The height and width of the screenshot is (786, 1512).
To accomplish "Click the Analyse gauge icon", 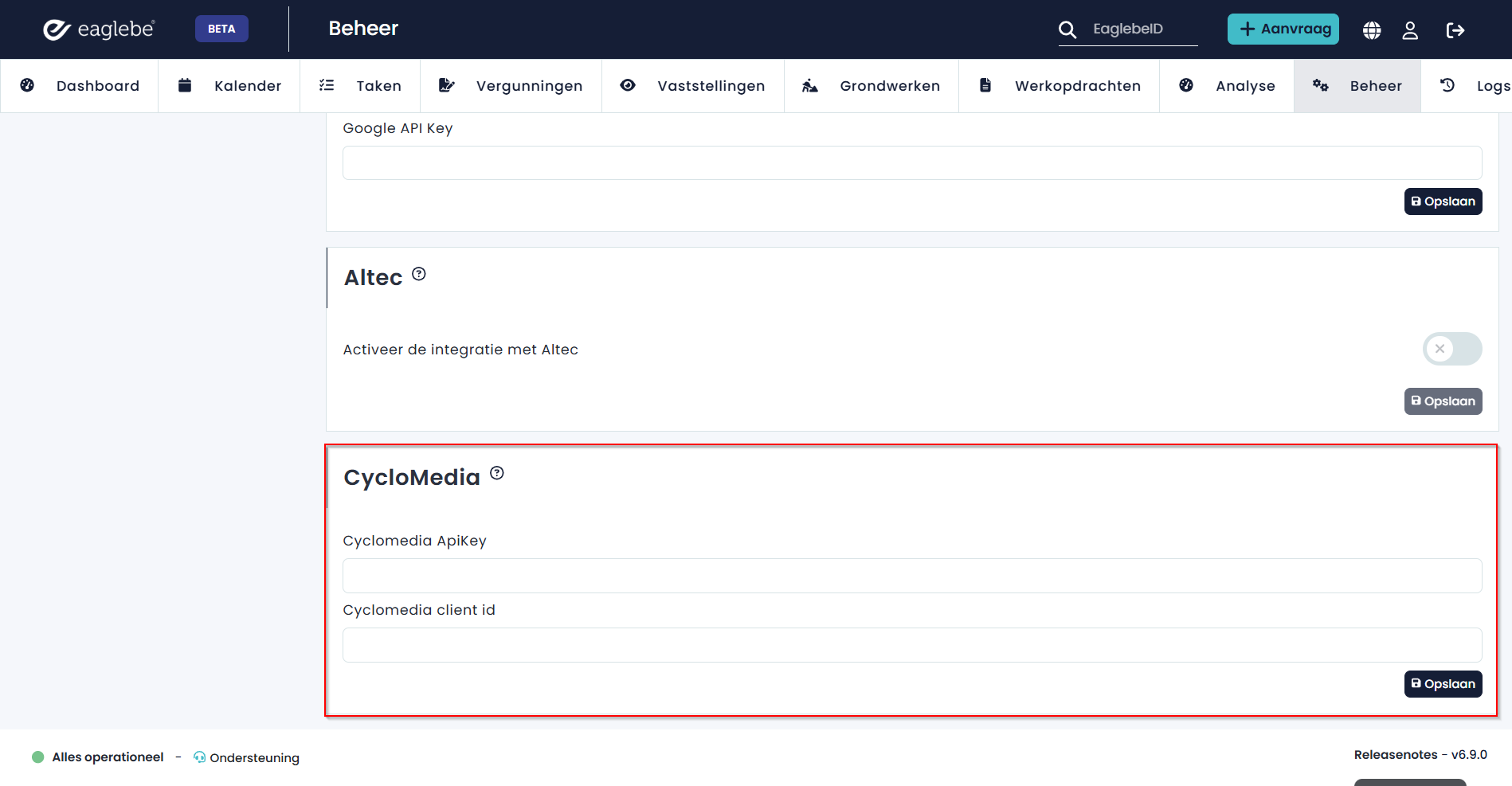I will 1186,85.
